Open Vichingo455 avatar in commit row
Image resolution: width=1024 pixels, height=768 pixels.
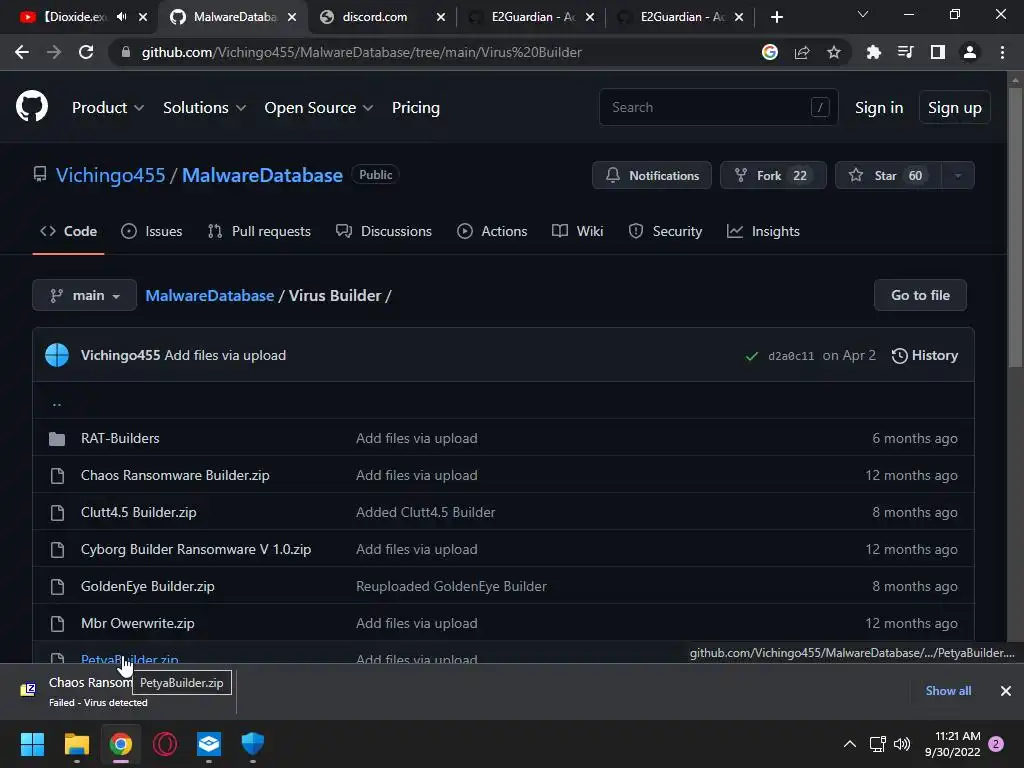coord(57,355)
